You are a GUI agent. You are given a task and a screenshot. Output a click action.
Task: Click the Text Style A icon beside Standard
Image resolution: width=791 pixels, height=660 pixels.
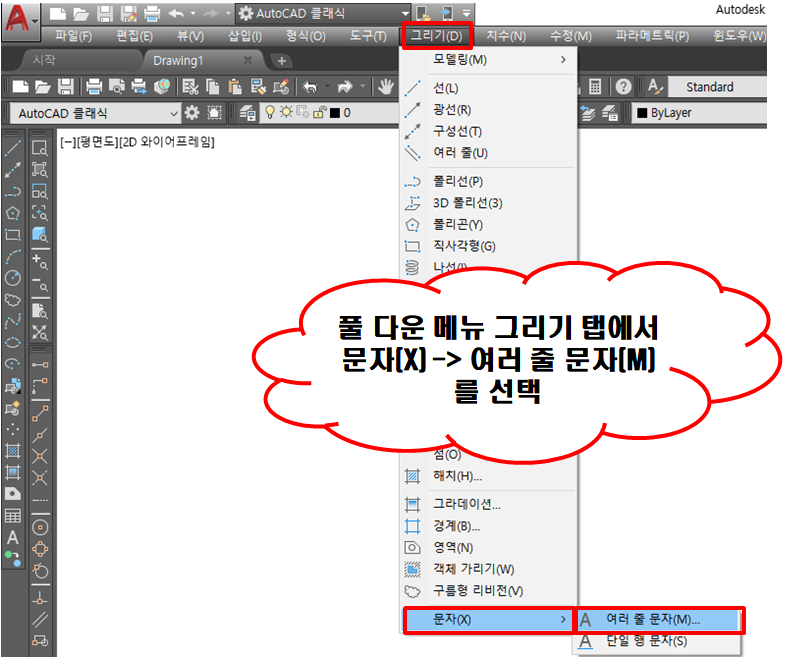pos(654,87)
